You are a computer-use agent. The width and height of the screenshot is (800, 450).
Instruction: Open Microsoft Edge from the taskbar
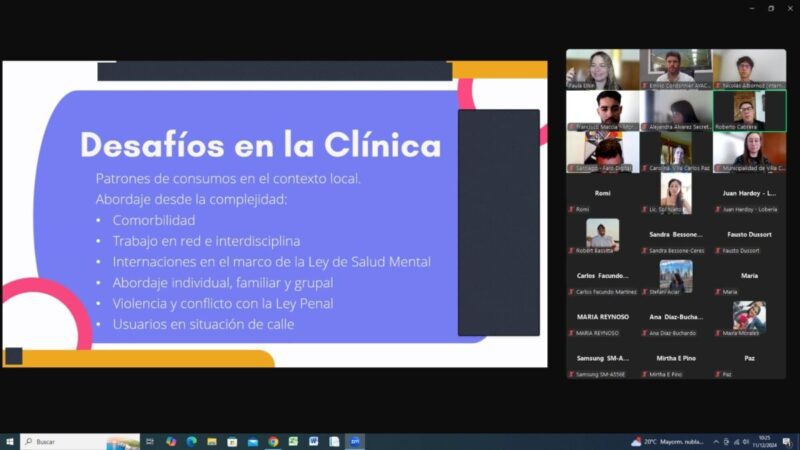pyautogui.click(x=191, y=441)
